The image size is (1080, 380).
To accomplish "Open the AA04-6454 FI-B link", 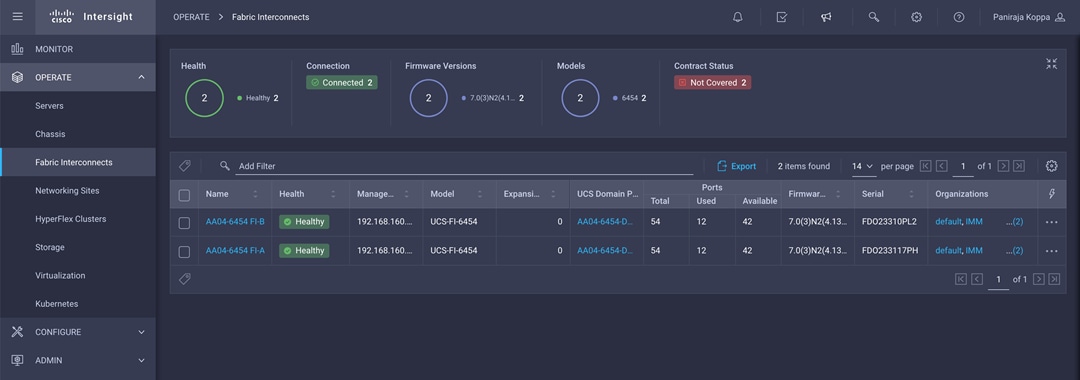I will point(235,222).
